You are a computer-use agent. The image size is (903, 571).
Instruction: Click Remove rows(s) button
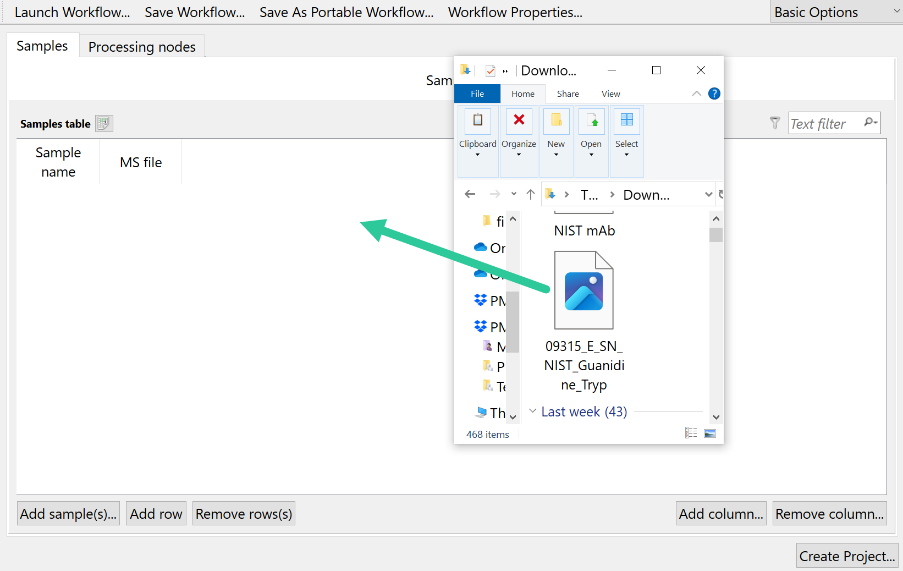244,513
